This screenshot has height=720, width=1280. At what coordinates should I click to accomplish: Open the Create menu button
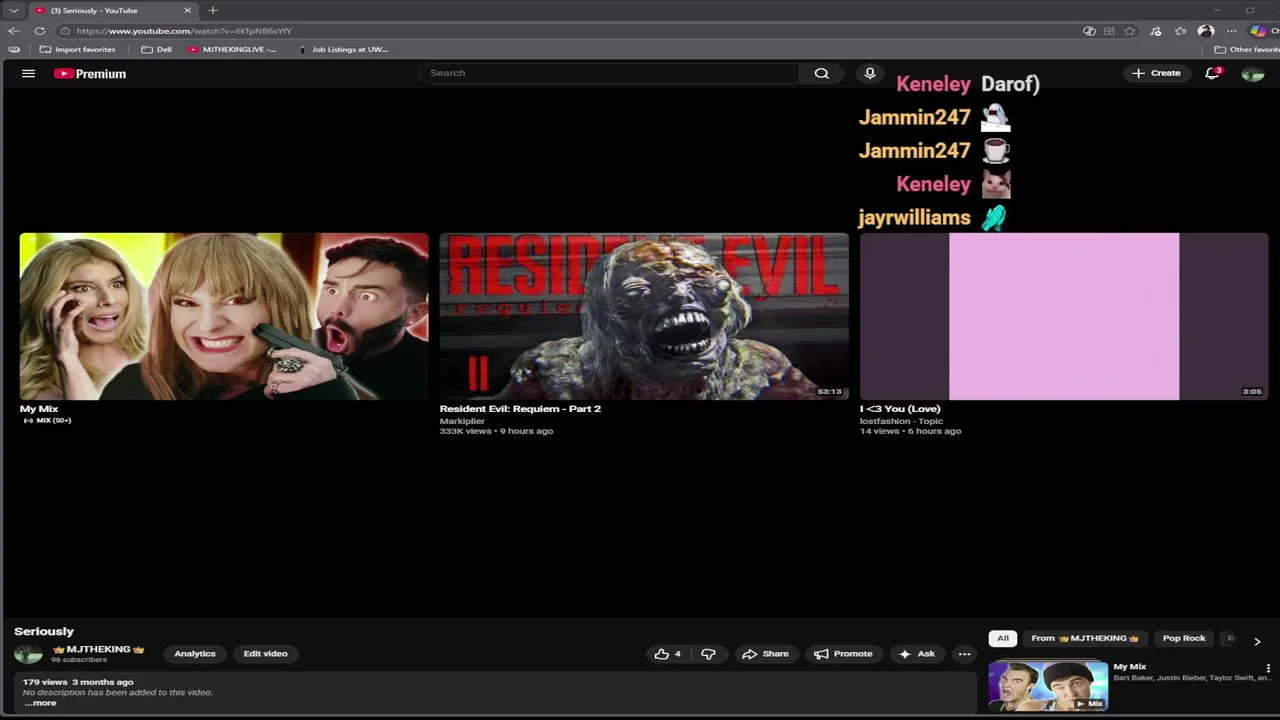(1156, 73)
